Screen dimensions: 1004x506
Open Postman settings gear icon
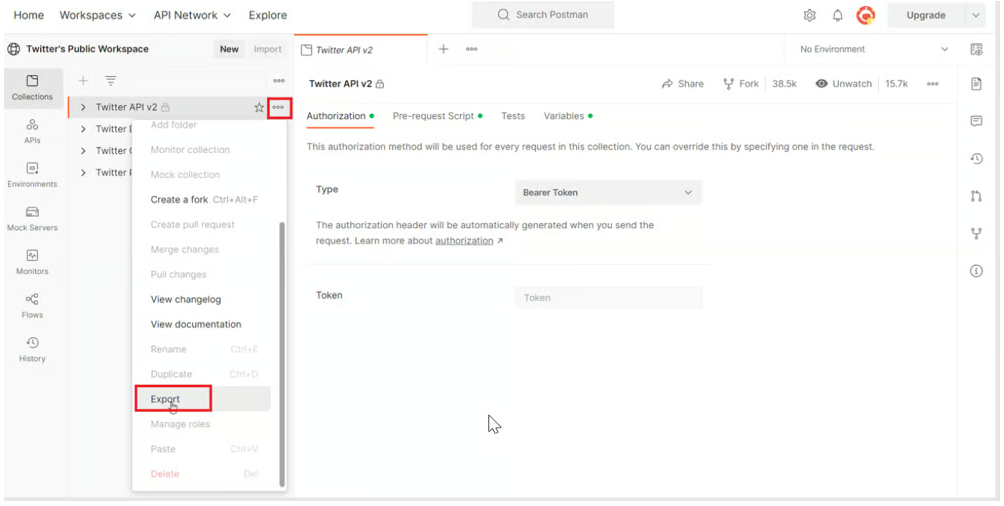tap(809, 15)
